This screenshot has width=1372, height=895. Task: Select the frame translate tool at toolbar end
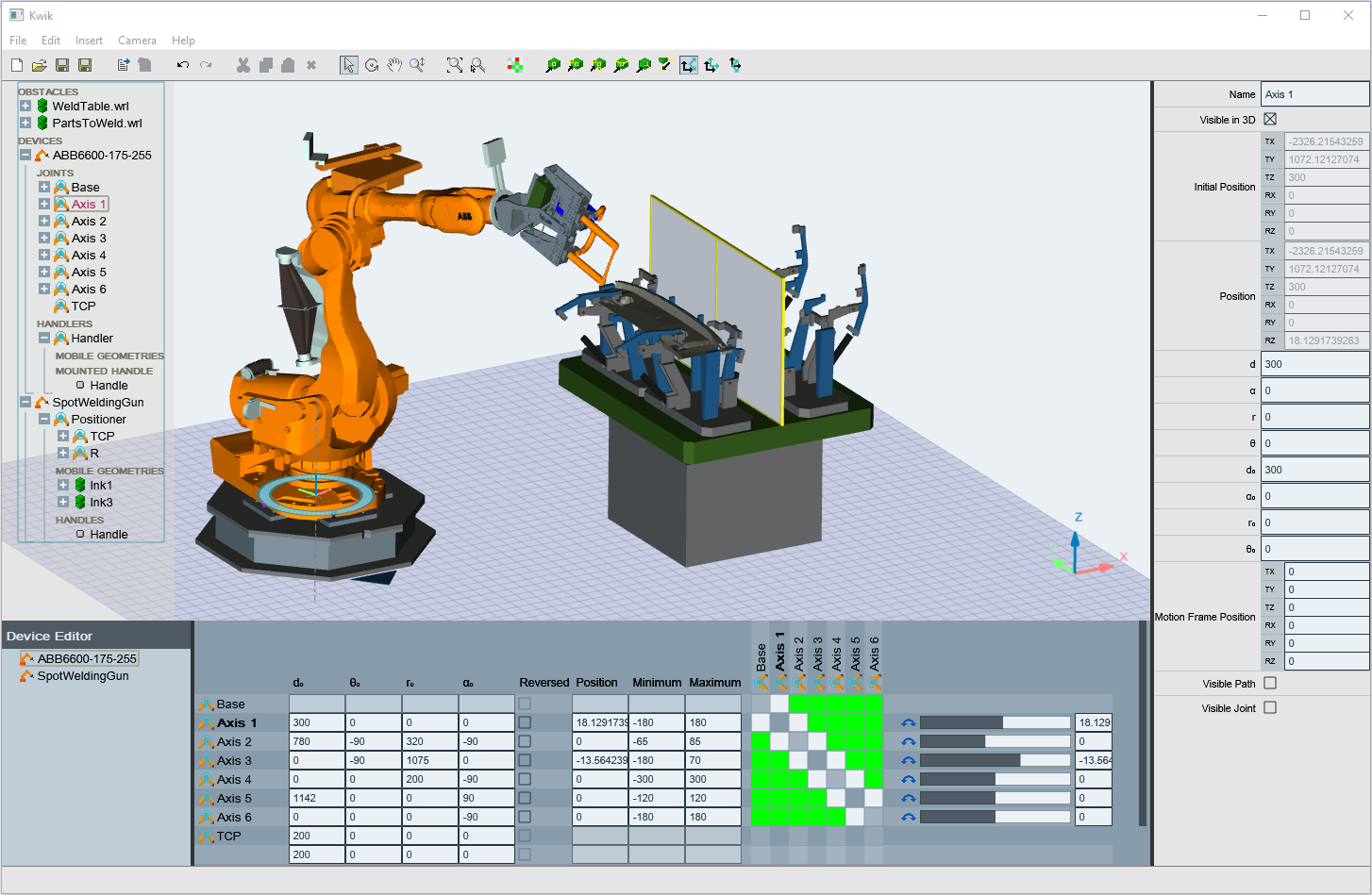pyautogui.click(x=735, y=64)
